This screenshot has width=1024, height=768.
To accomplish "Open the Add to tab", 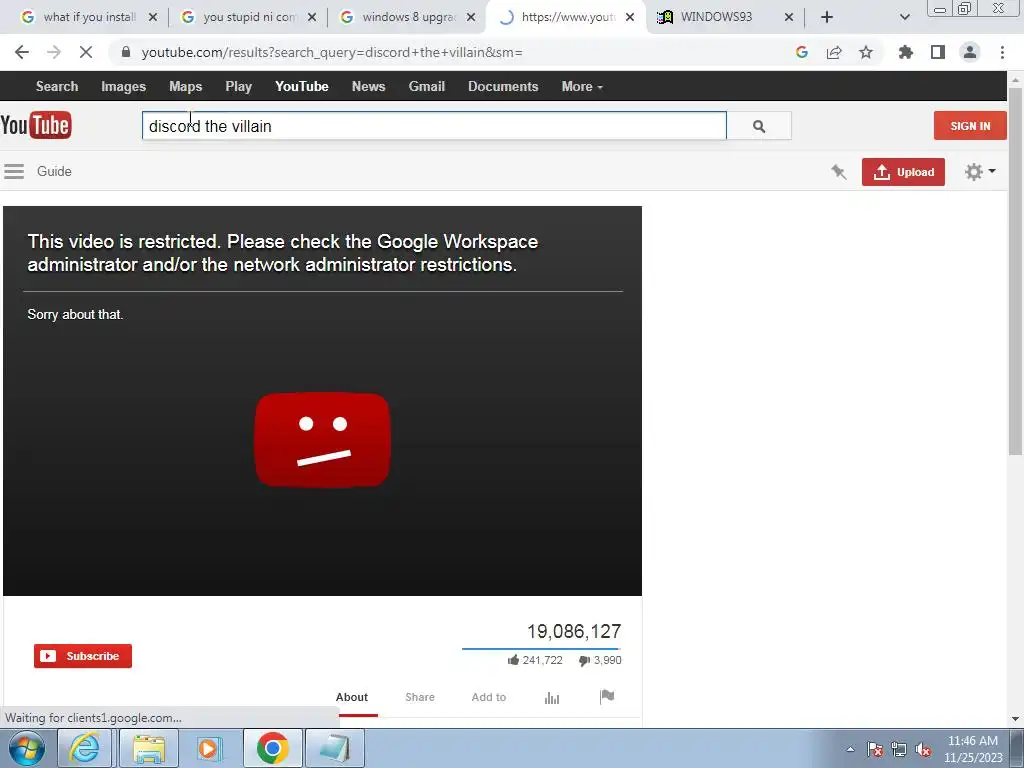I will (x=488, y=697).
